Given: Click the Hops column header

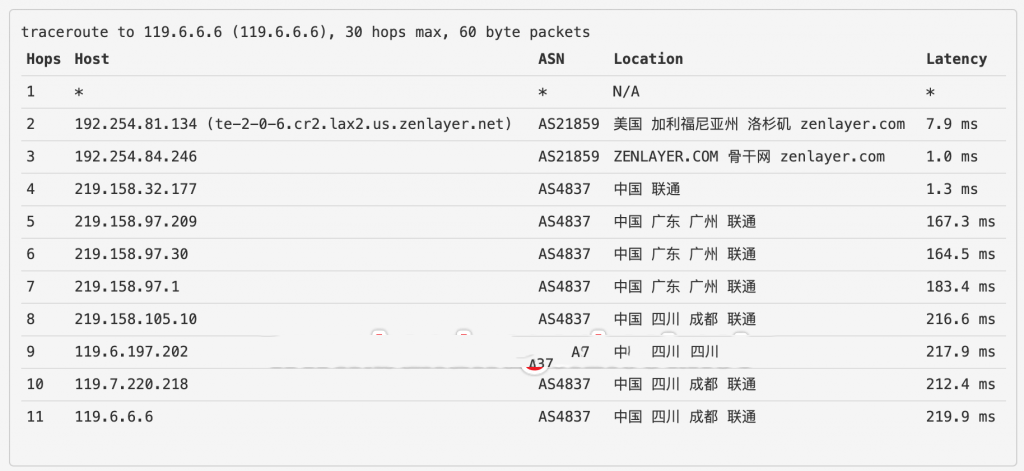Looking at the screenshot, I should (x=43, y=59).
